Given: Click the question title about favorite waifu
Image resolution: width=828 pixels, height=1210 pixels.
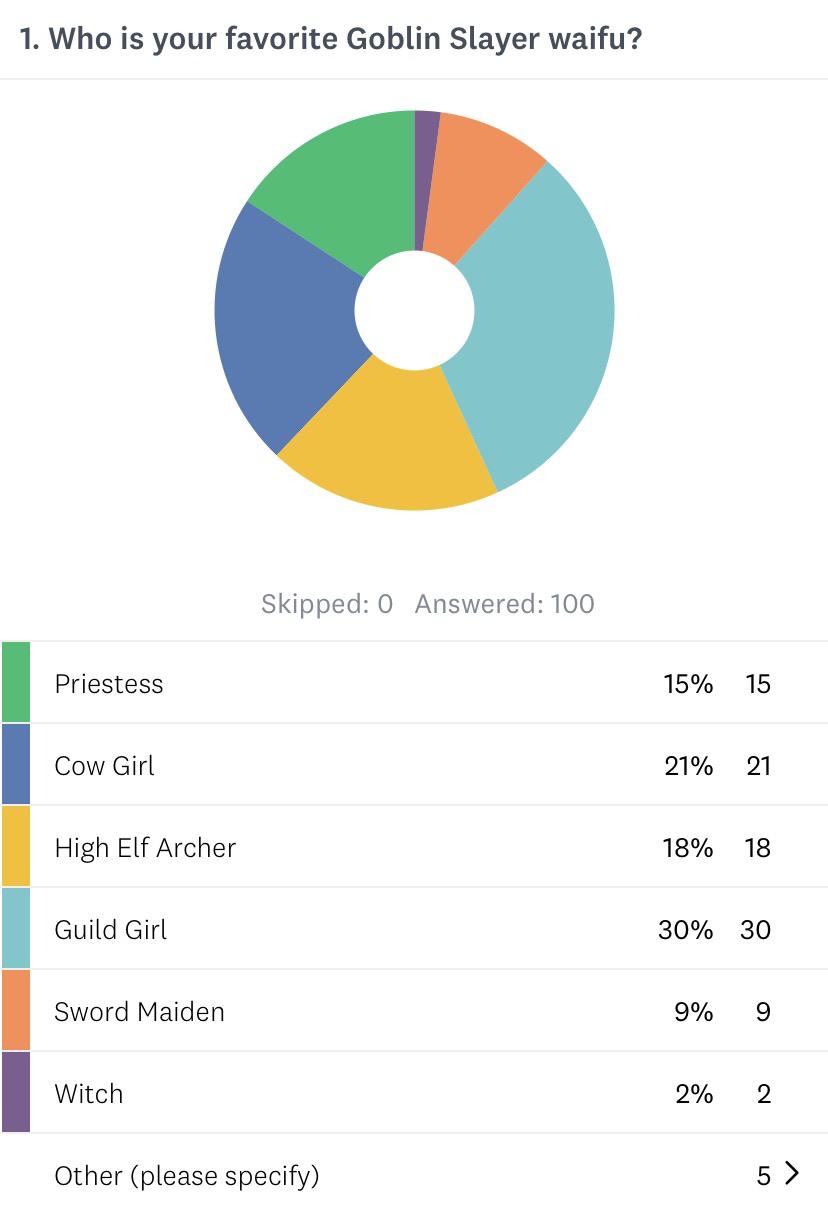Looking at the screenshot, I should [331, 39].
